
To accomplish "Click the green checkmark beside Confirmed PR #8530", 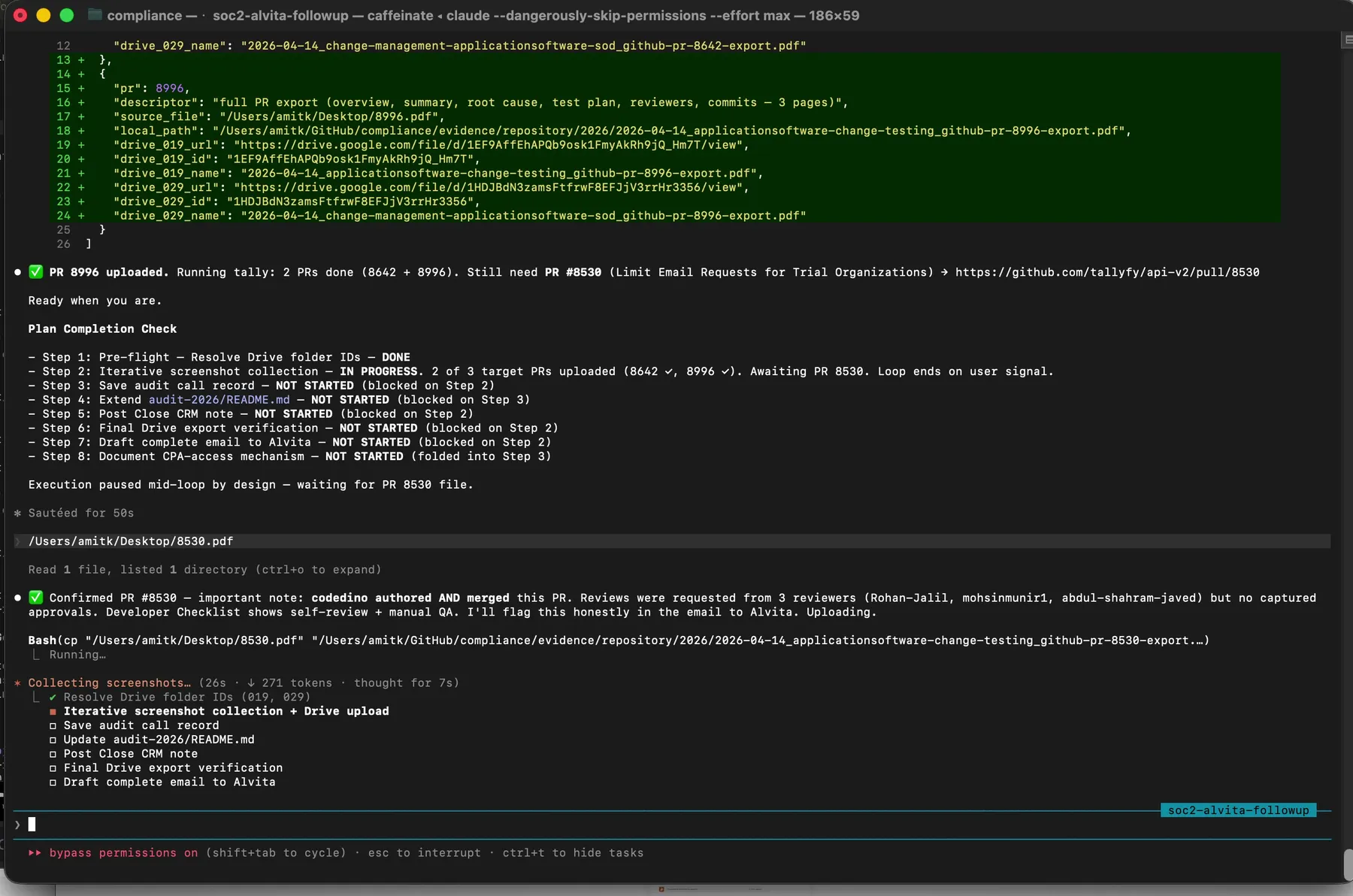I will tap(35, 598).
